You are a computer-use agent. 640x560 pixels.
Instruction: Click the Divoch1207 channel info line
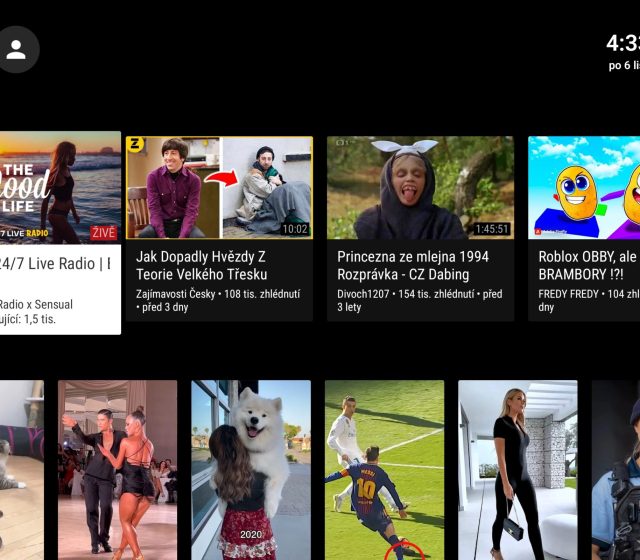coord(418,301)
